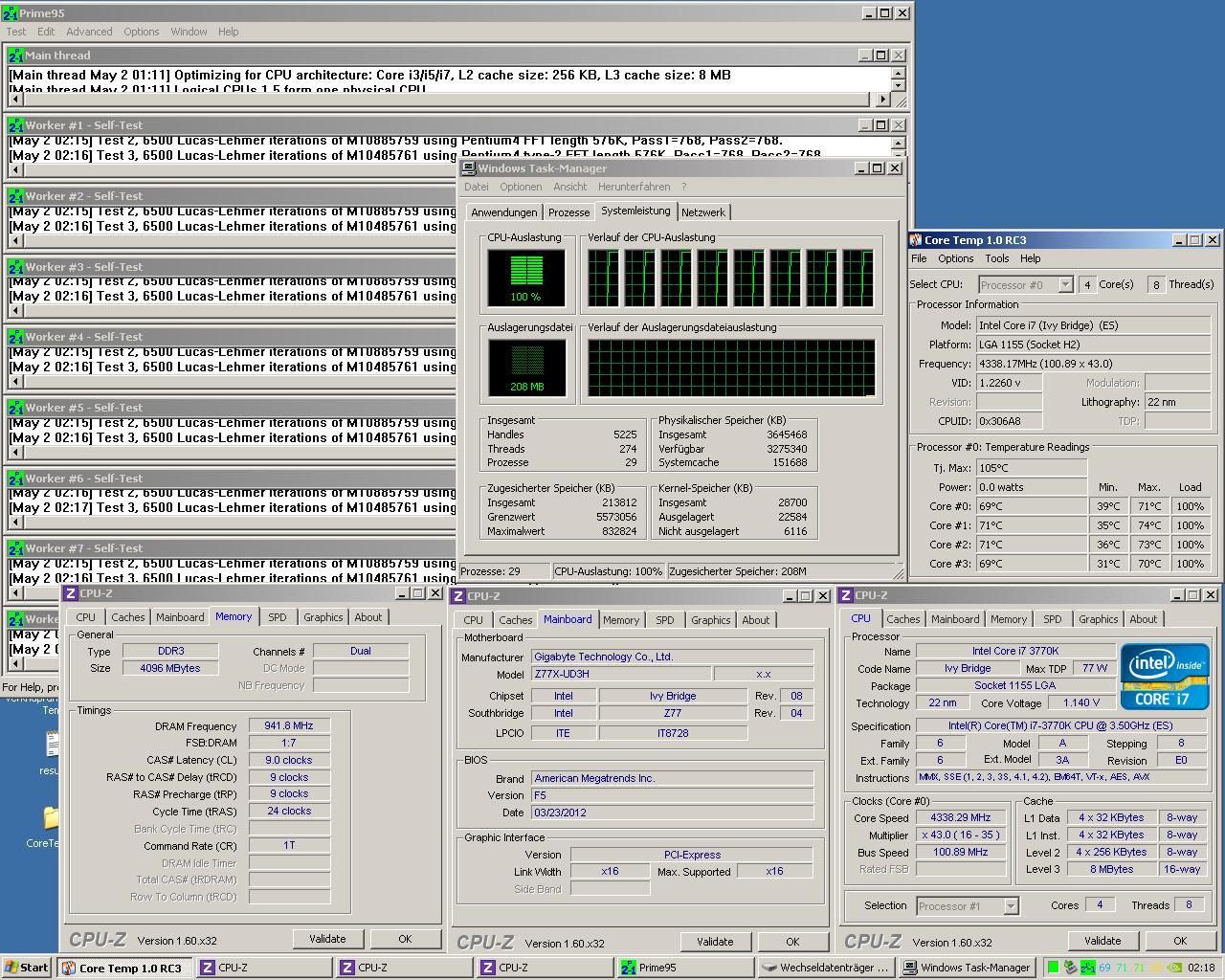1225x980 pixels.
Task: Click the CPU-Z Memory window title icon
Action: click(72, 593)
